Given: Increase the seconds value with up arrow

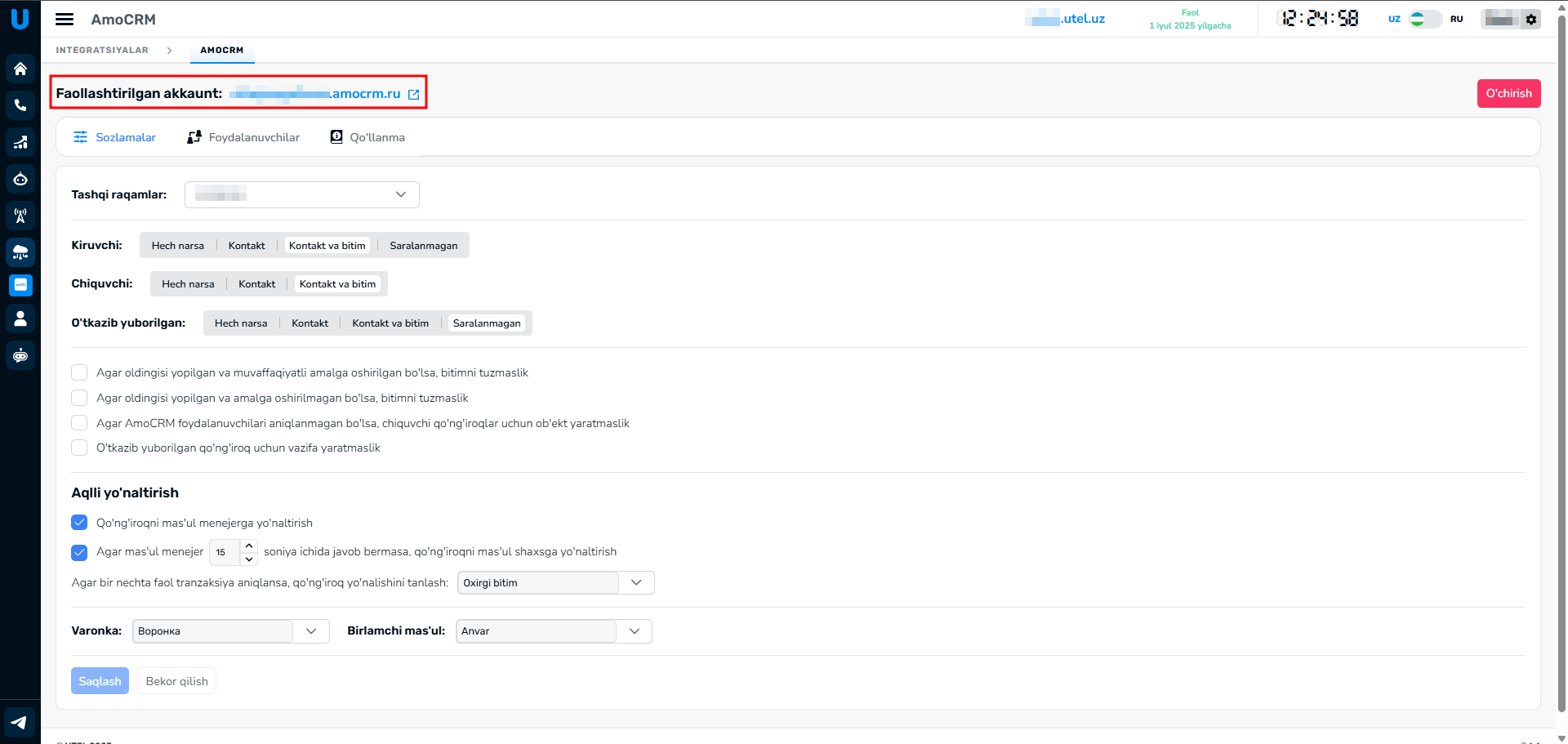Looking at the screenshot, I should [x=249, y=546].
